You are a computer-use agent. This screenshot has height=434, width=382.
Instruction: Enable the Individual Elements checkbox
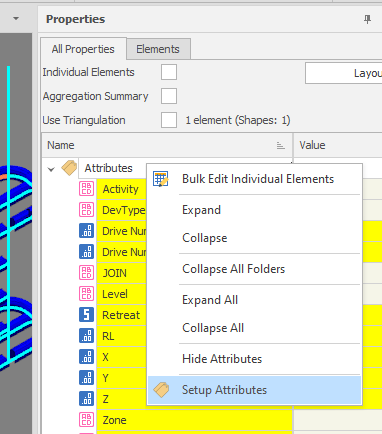[169, 72]
